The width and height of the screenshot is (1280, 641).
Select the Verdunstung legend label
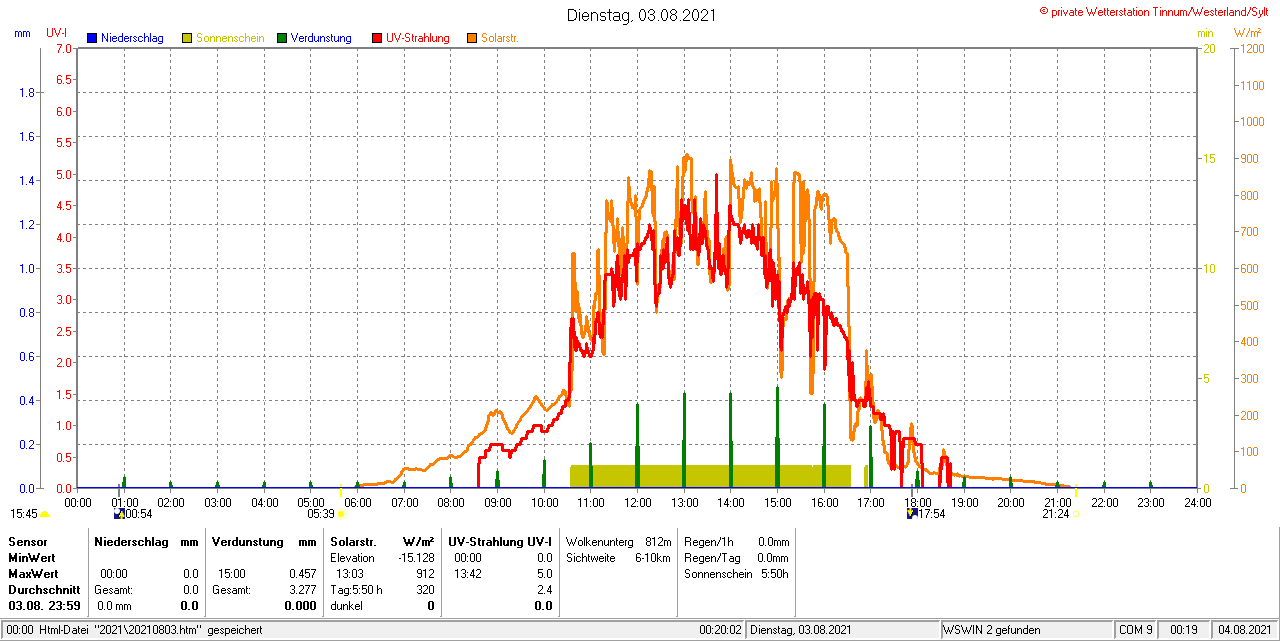(x=321, y=38)
